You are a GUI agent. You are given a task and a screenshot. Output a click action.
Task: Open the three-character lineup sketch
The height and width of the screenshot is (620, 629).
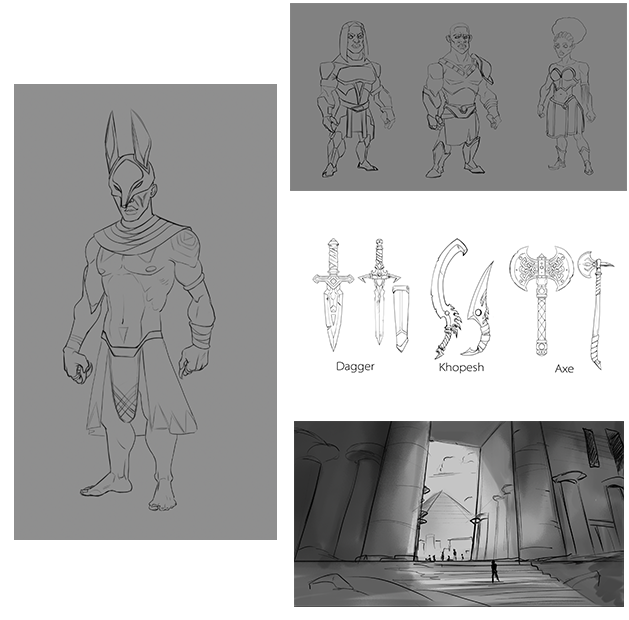pos(458,97)
